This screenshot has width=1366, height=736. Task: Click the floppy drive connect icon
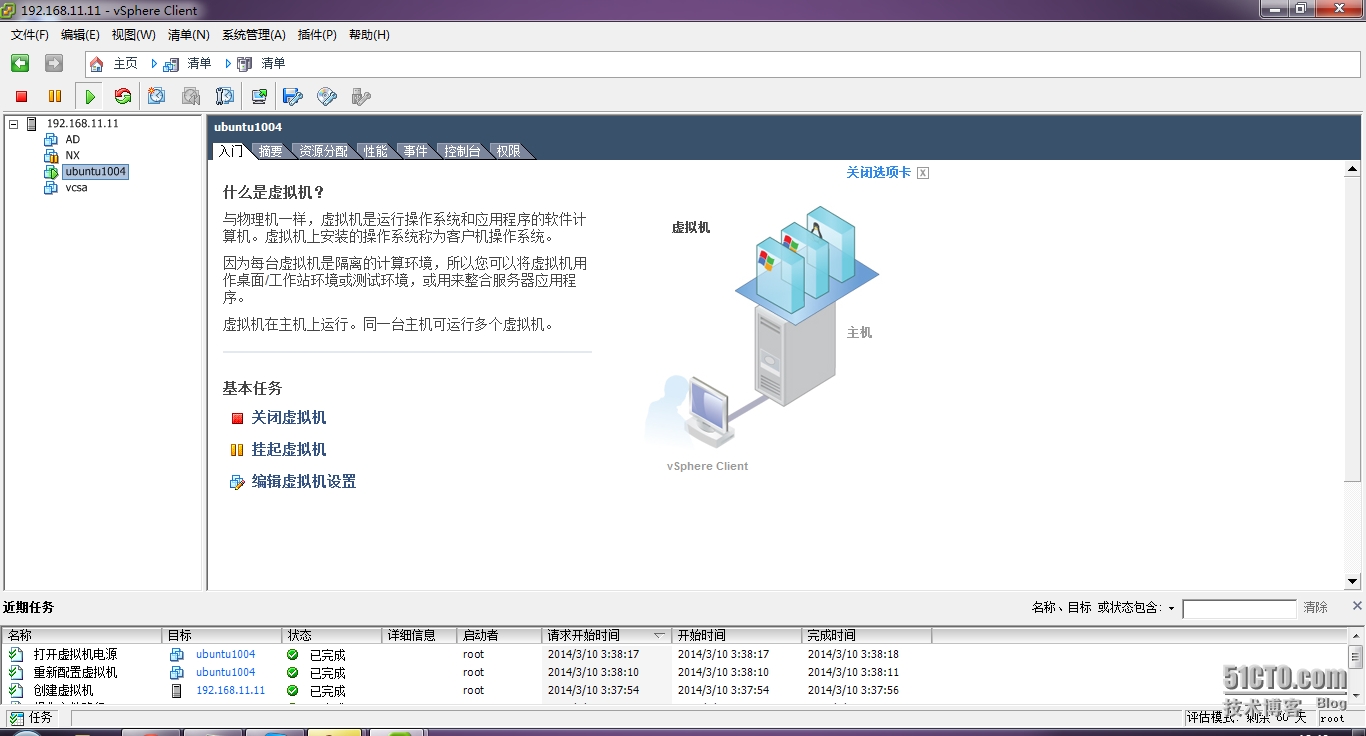click(293, 96)
